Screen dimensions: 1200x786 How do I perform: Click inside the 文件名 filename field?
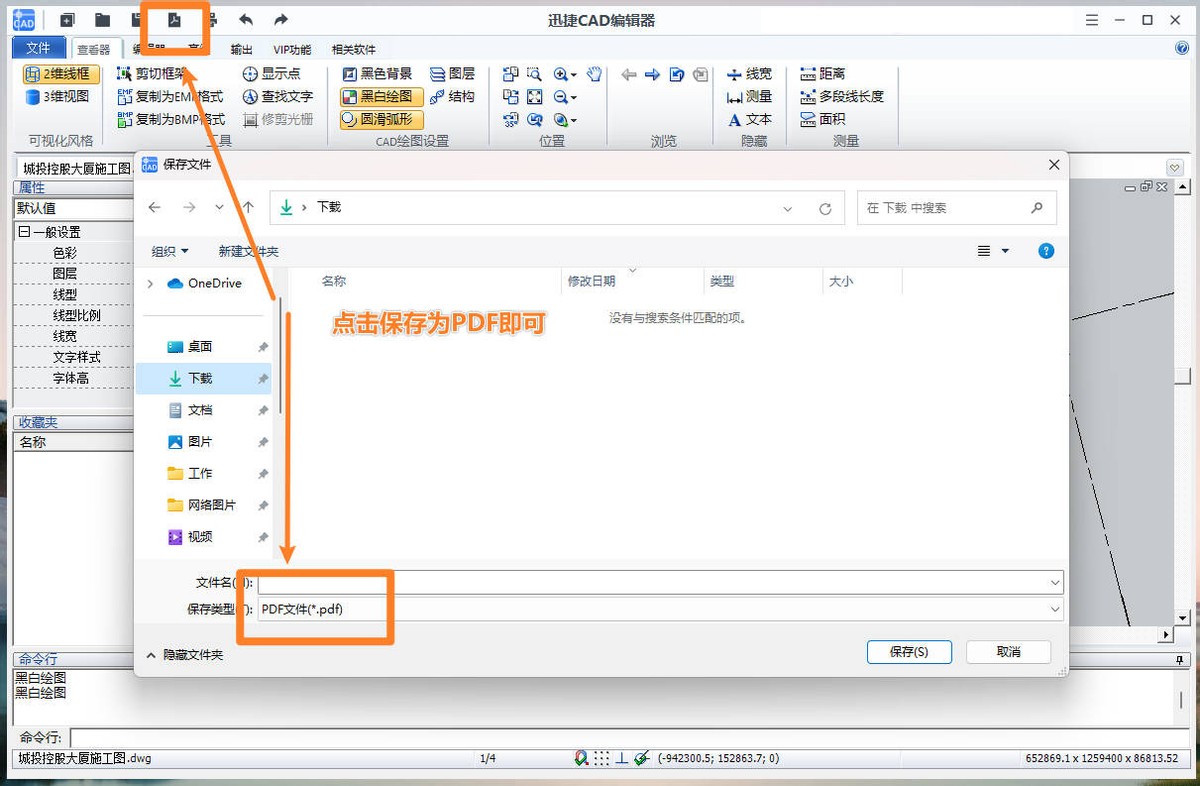click(x=600, y=581)
